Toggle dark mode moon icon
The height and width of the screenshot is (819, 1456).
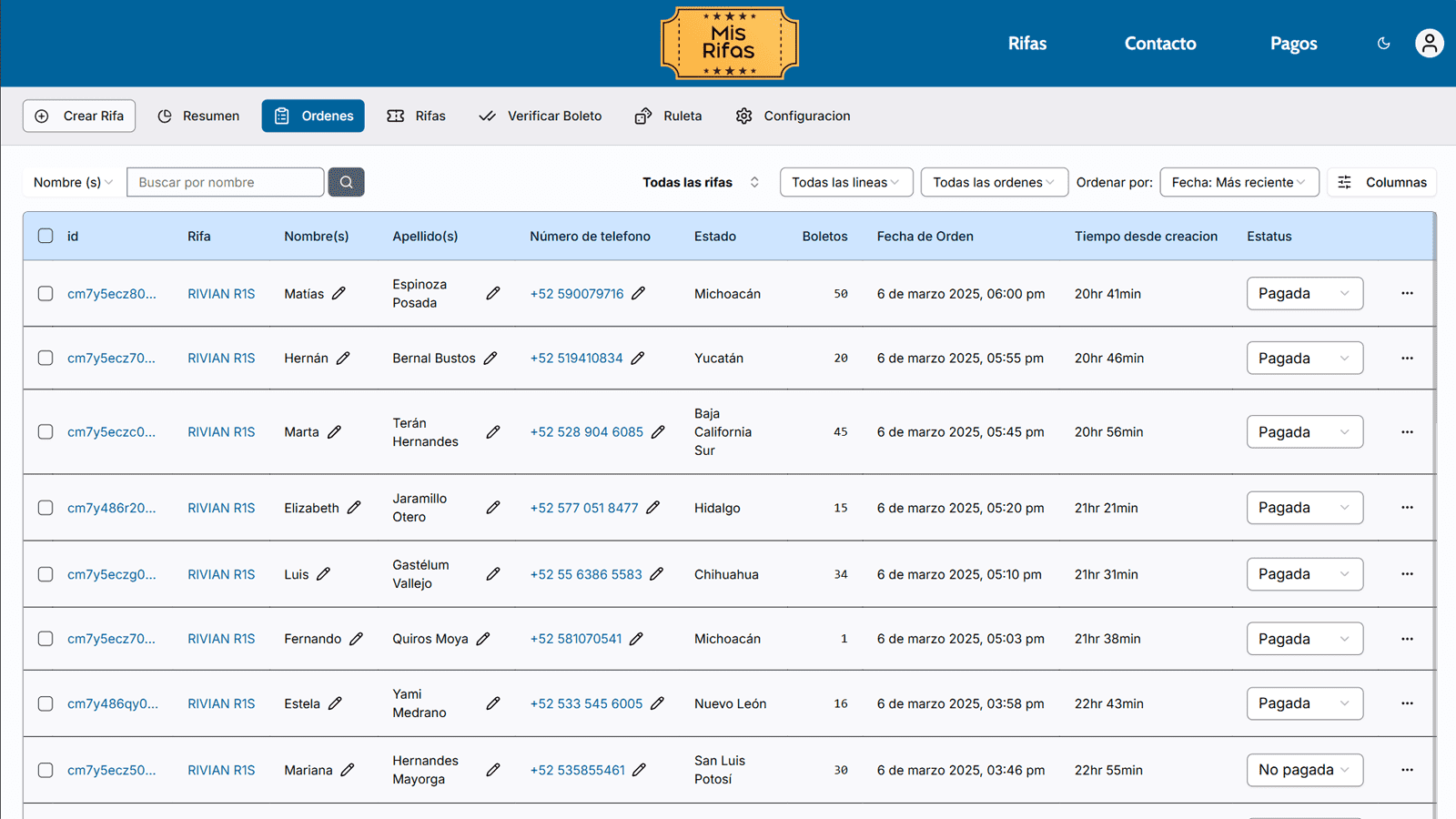point(1383,43)
